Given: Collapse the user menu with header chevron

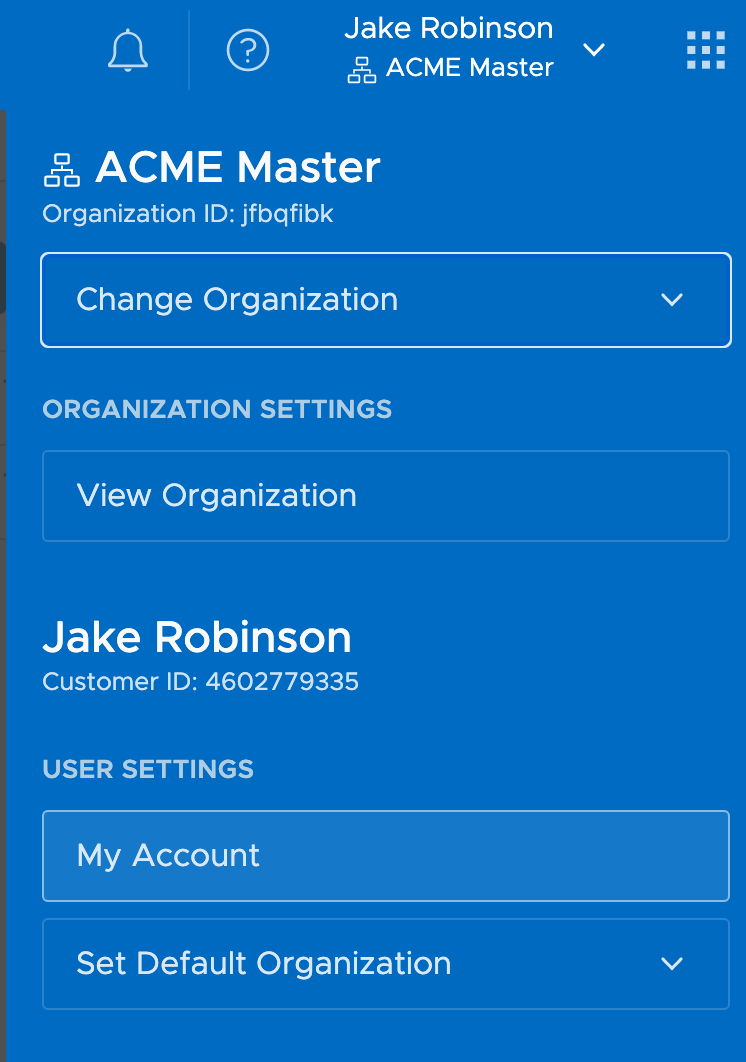Looking at the screenshot, I should tap(594, 50).
